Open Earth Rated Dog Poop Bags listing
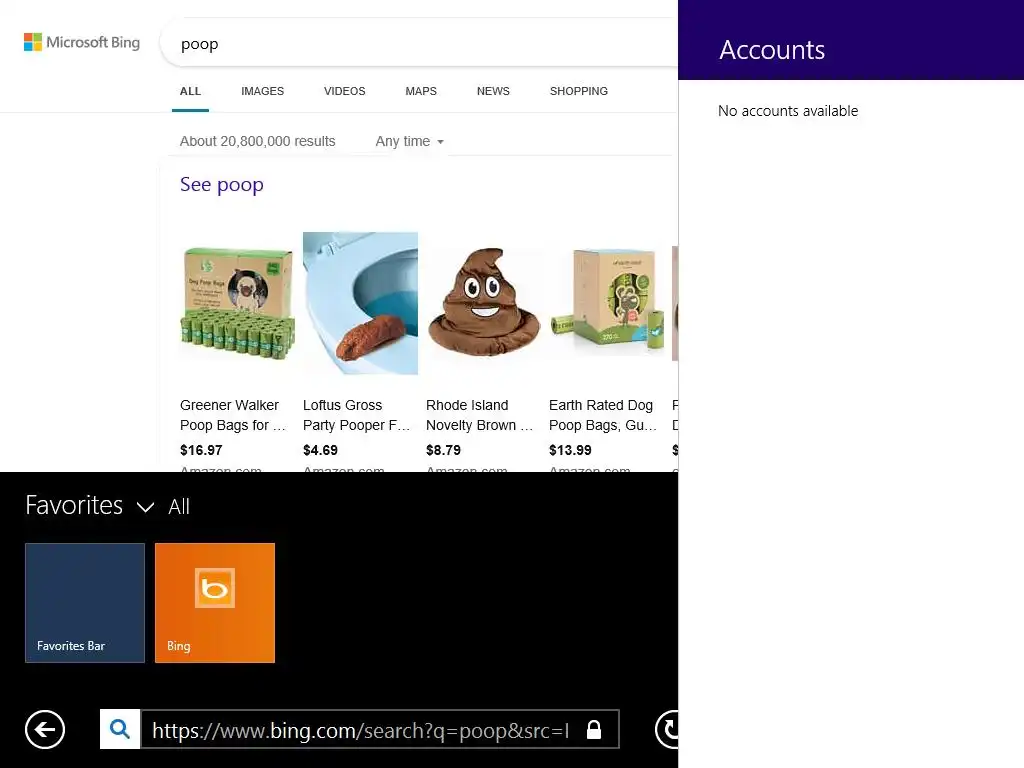 [602, 415]
